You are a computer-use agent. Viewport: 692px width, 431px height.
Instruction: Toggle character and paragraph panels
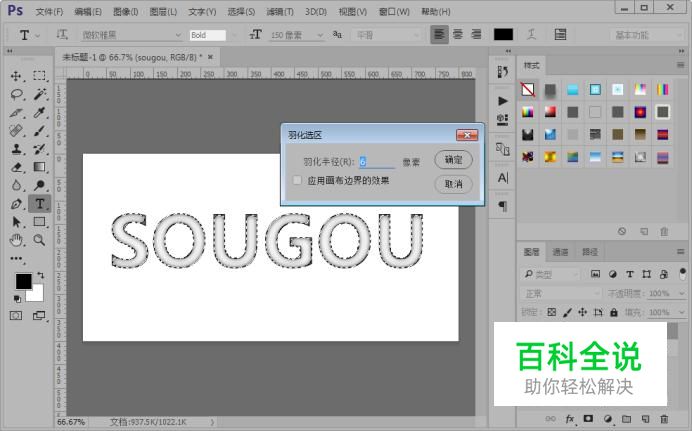(560, 34)
